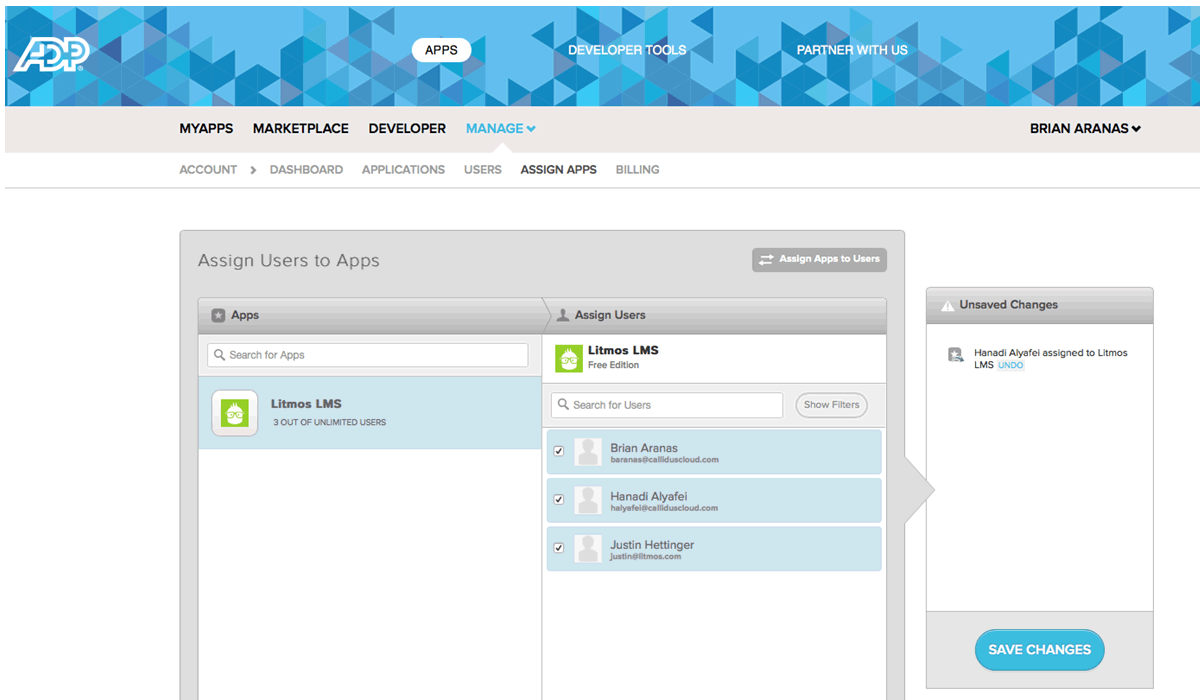Click the Search for Apps field

pos(367,355)
